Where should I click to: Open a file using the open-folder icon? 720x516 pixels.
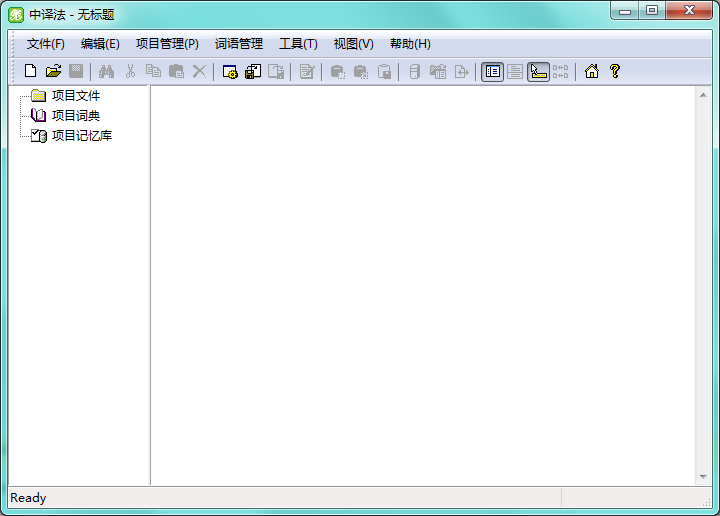53,71
